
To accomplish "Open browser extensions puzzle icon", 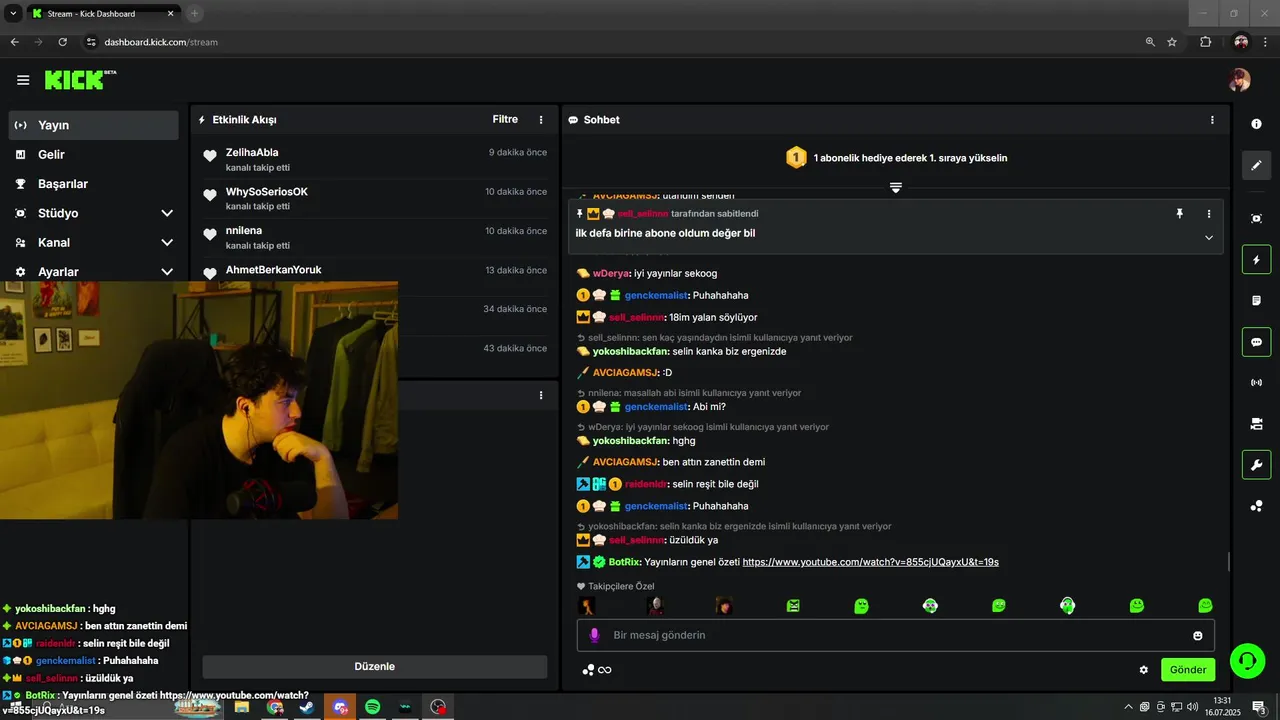I will [1205, 42].
